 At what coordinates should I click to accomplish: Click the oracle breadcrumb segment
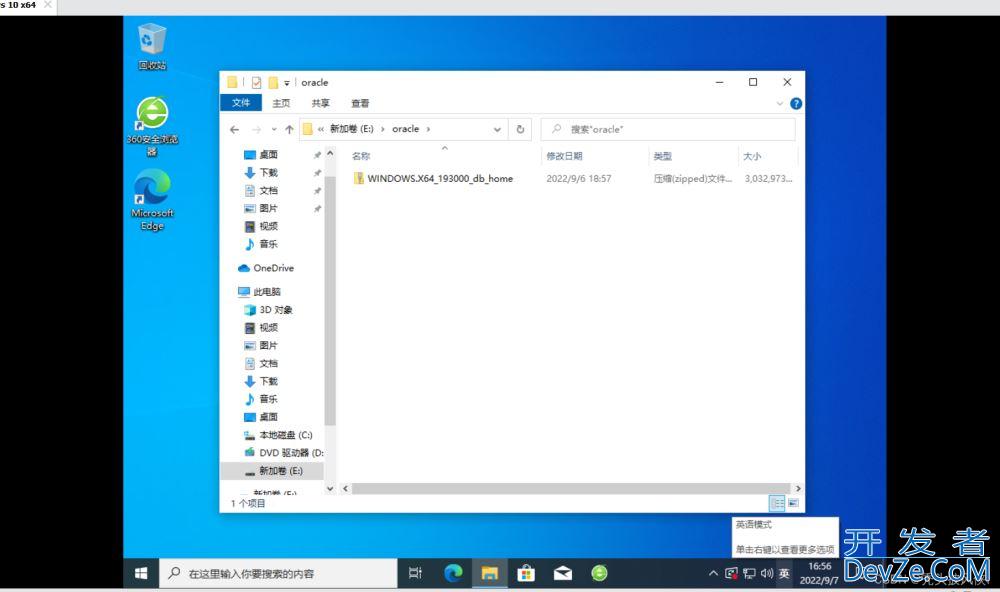pyautogui.click(x=406, y=129)
